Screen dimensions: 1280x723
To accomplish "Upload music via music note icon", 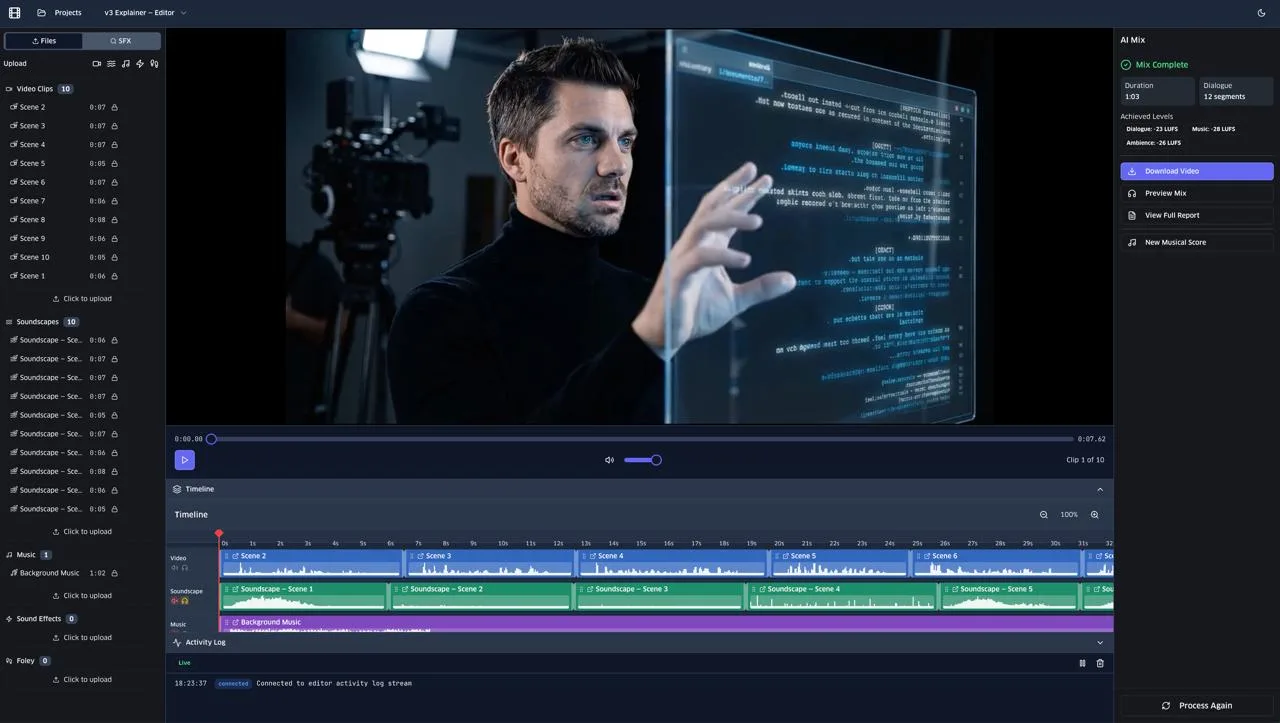I will pyautogui.click(x=125, y=64).
